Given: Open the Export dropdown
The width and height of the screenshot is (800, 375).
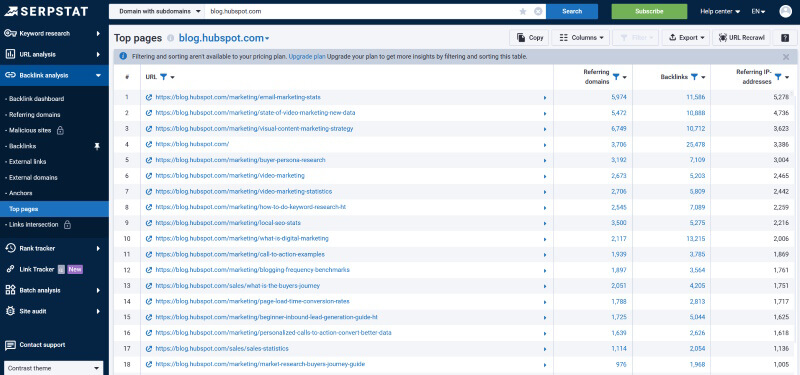Looking at the screenshot, I should tap(686, 37).
